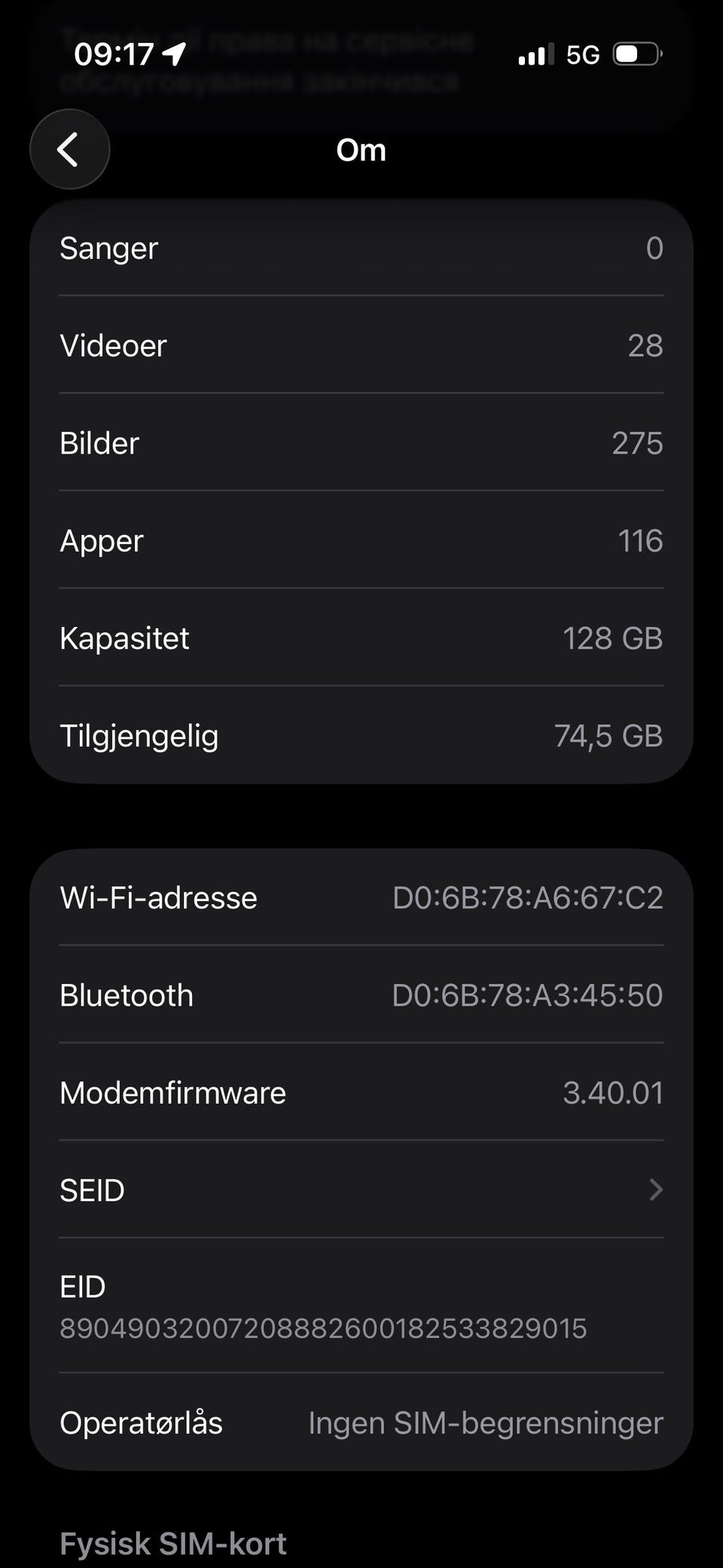Viewport: 723px width, 1568px height.
Task: Tap the battery icon in status bar
Action: (x=637, y=54)
